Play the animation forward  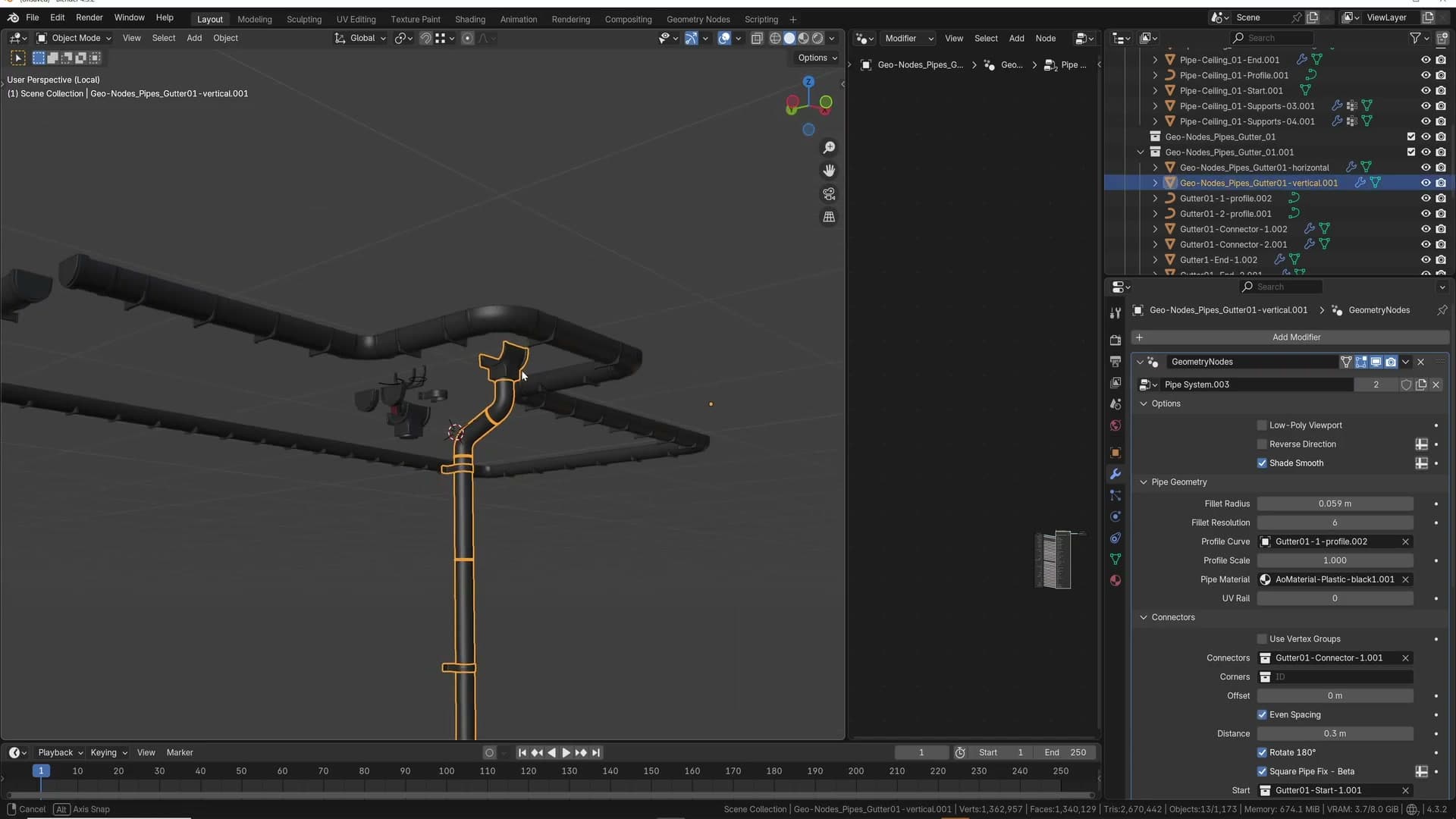566,753
